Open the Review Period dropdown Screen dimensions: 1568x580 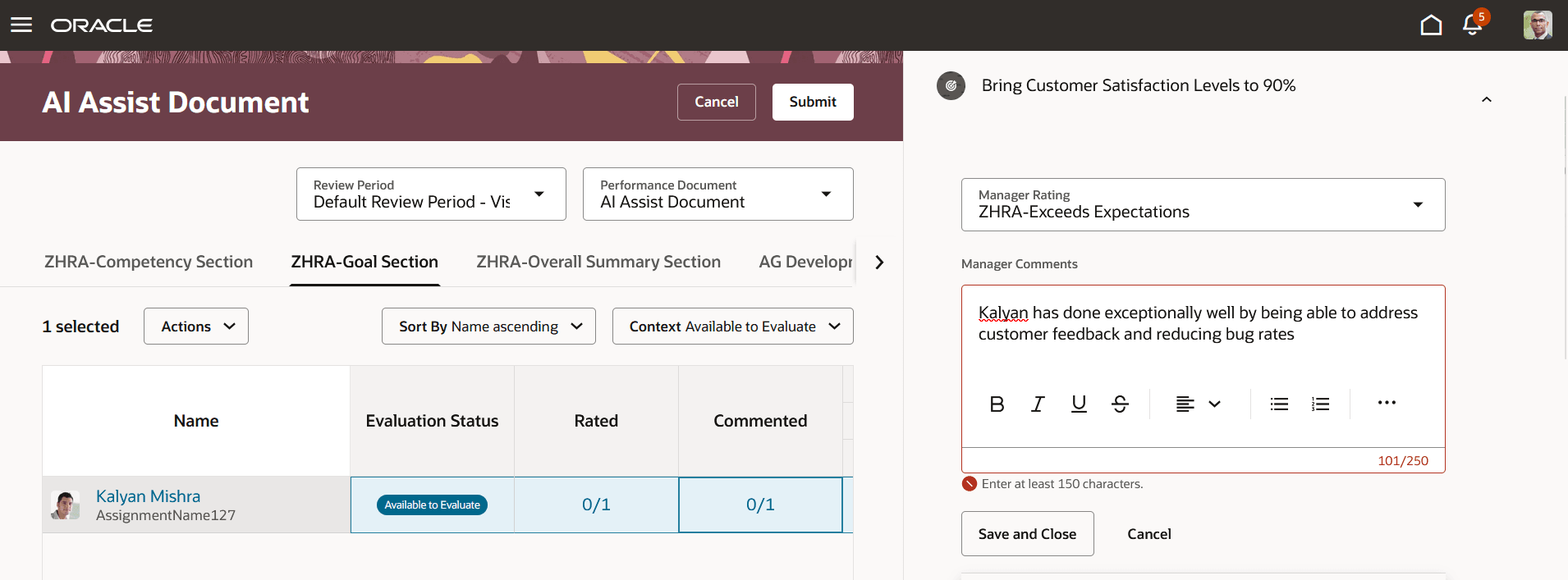[x=431, y=194]
